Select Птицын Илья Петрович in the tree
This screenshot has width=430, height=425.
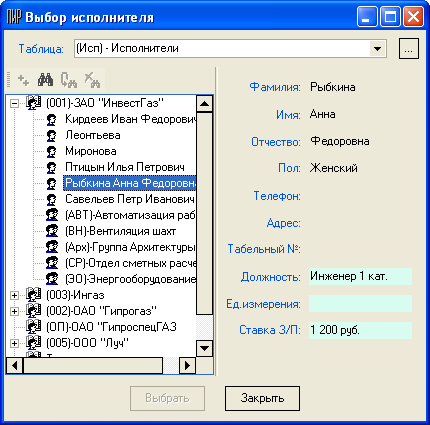125,167
